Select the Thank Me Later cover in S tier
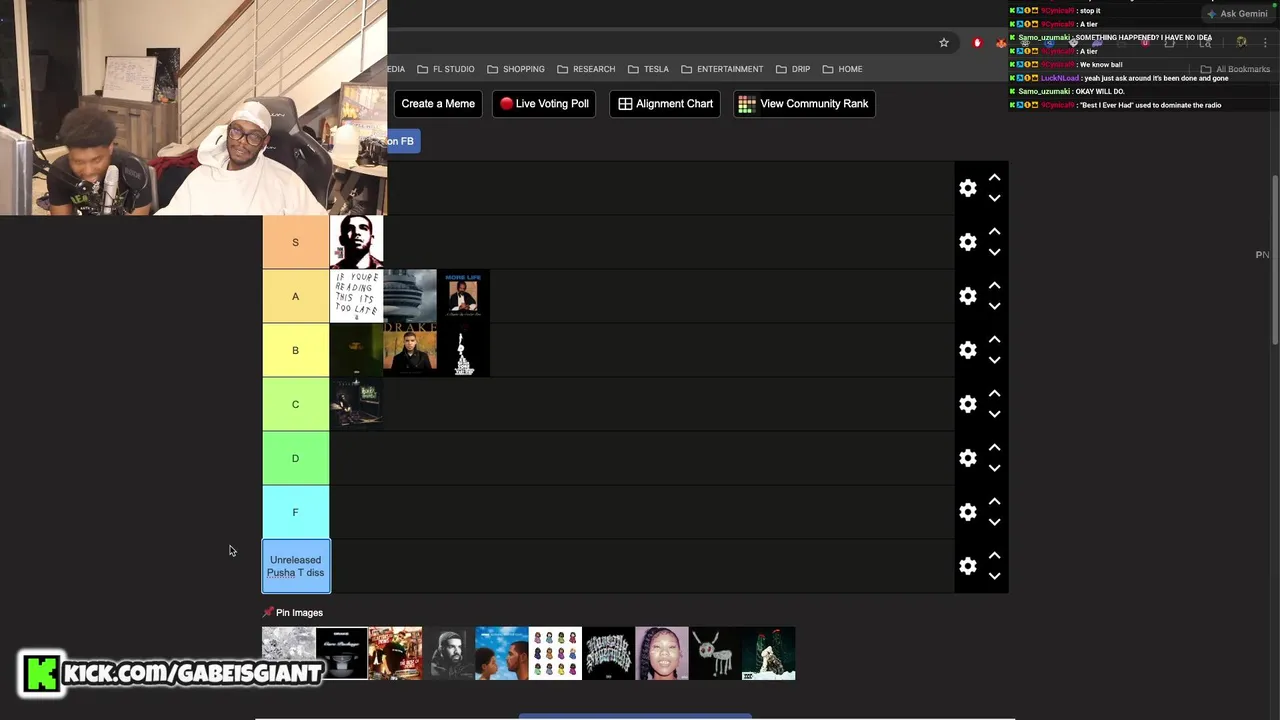The width and height of the screenshot is (1280, 720). coord(357,242)
